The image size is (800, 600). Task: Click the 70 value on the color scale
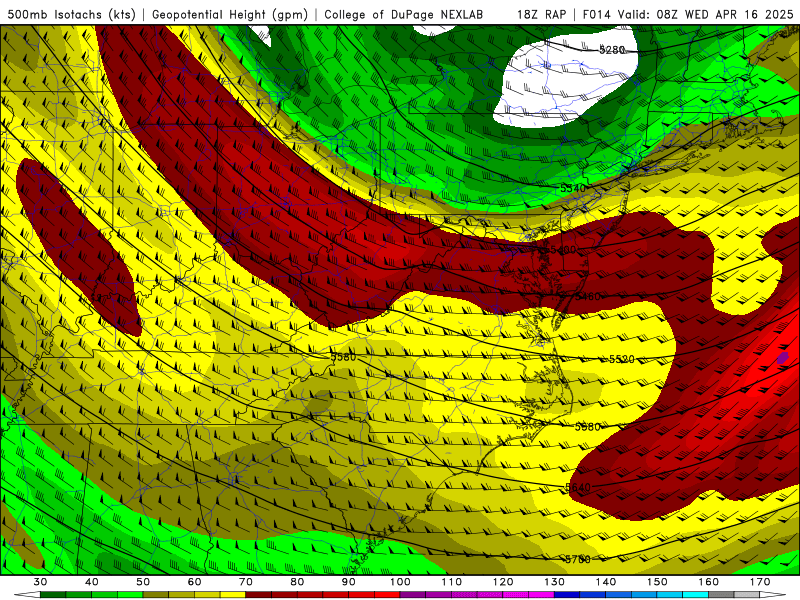pos(246,582)
